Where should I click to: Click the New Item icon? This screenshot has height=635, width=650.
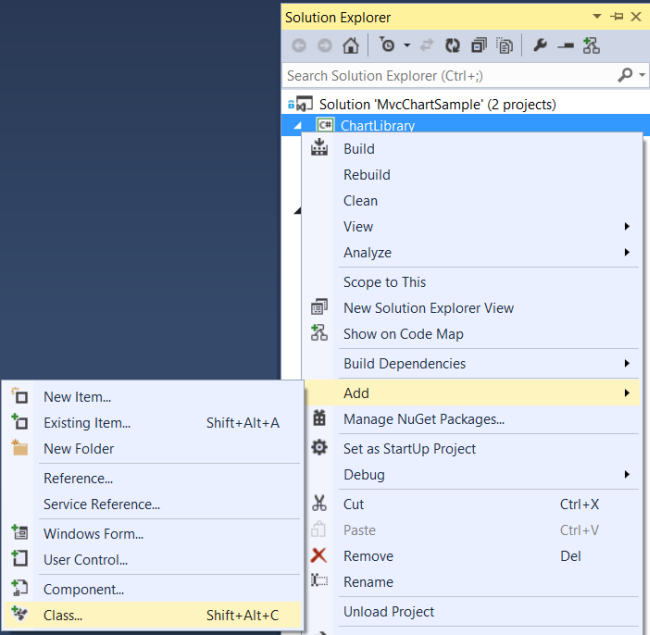point(19,396)
